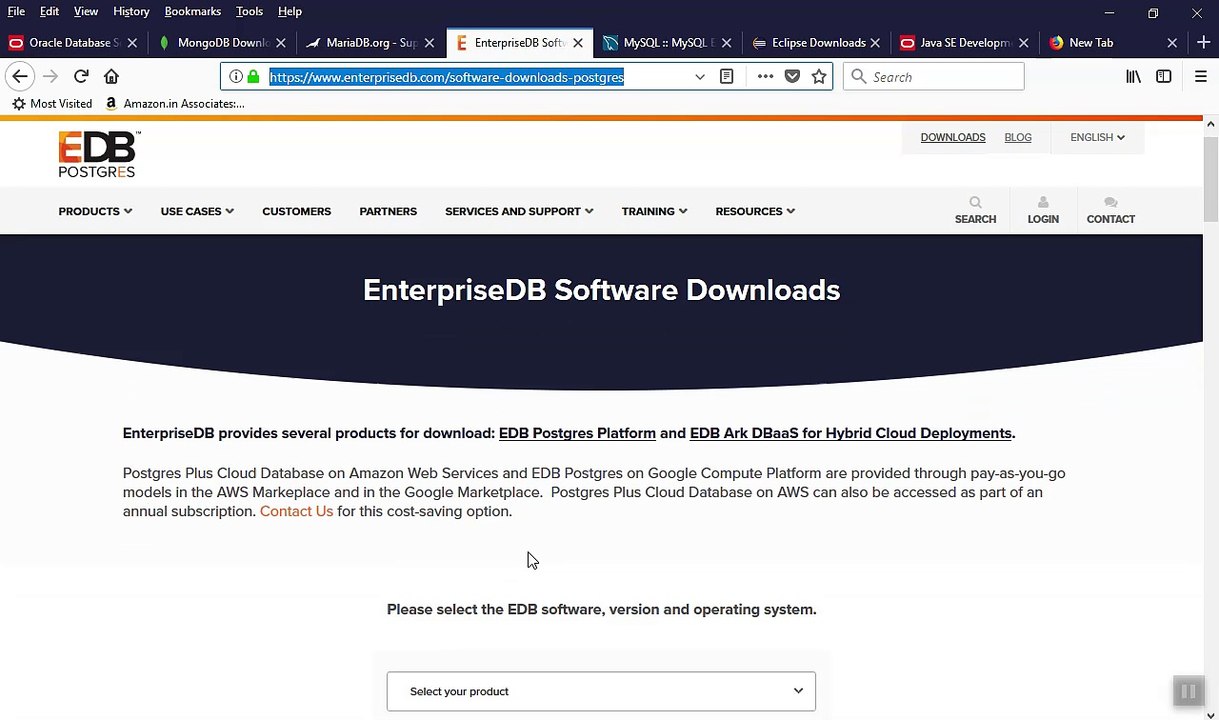
Task: Open the DOWNLOADS link
Action: tap(953, 137)
